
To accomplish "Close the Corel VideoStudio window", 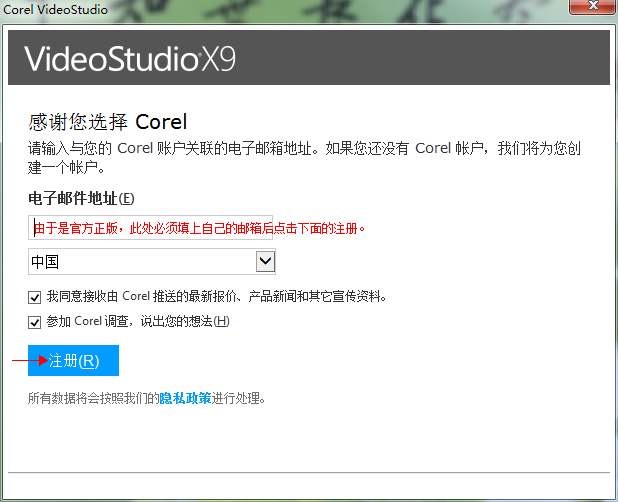I will tap(593, 7).
